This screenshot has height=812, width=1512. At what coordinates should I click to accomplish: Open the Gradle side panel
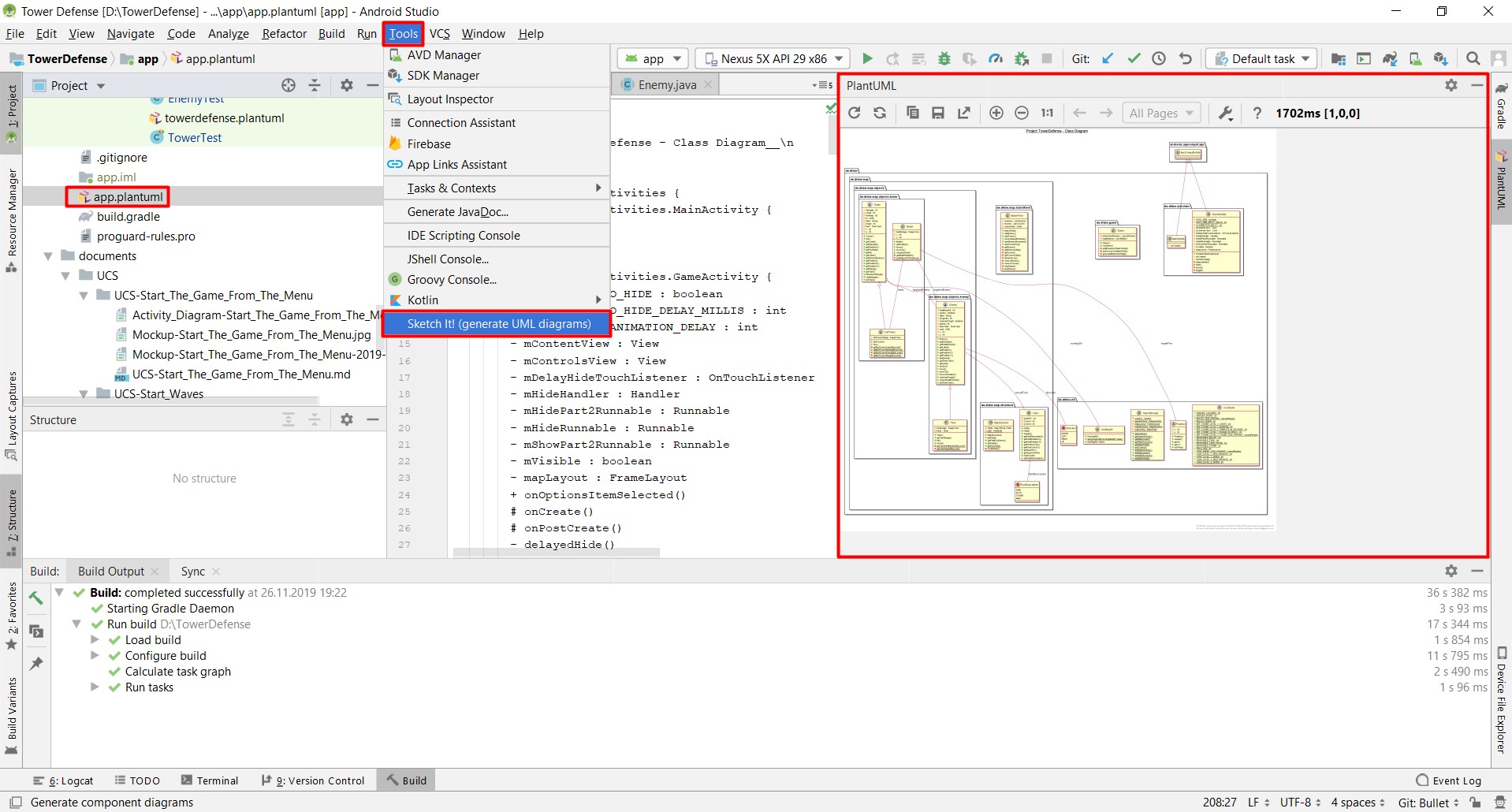click(1502, 106)
